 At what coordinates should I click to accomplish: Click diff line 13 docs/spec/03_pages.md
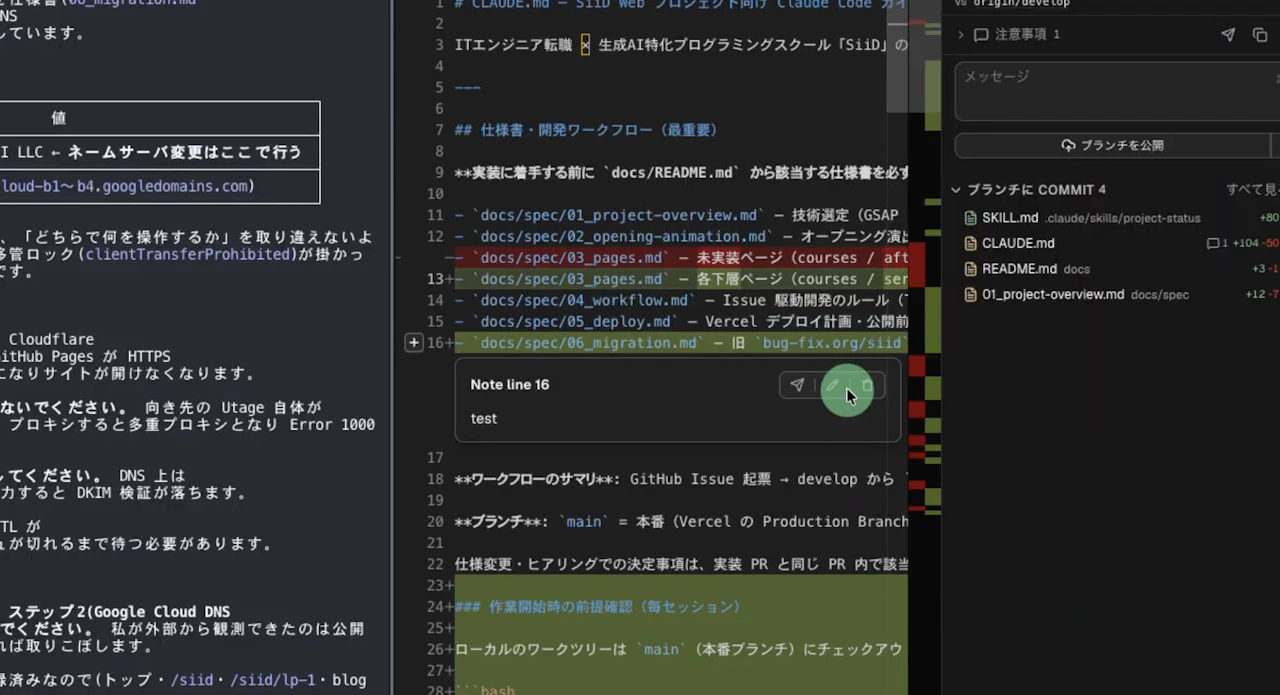tap(681, 279)
